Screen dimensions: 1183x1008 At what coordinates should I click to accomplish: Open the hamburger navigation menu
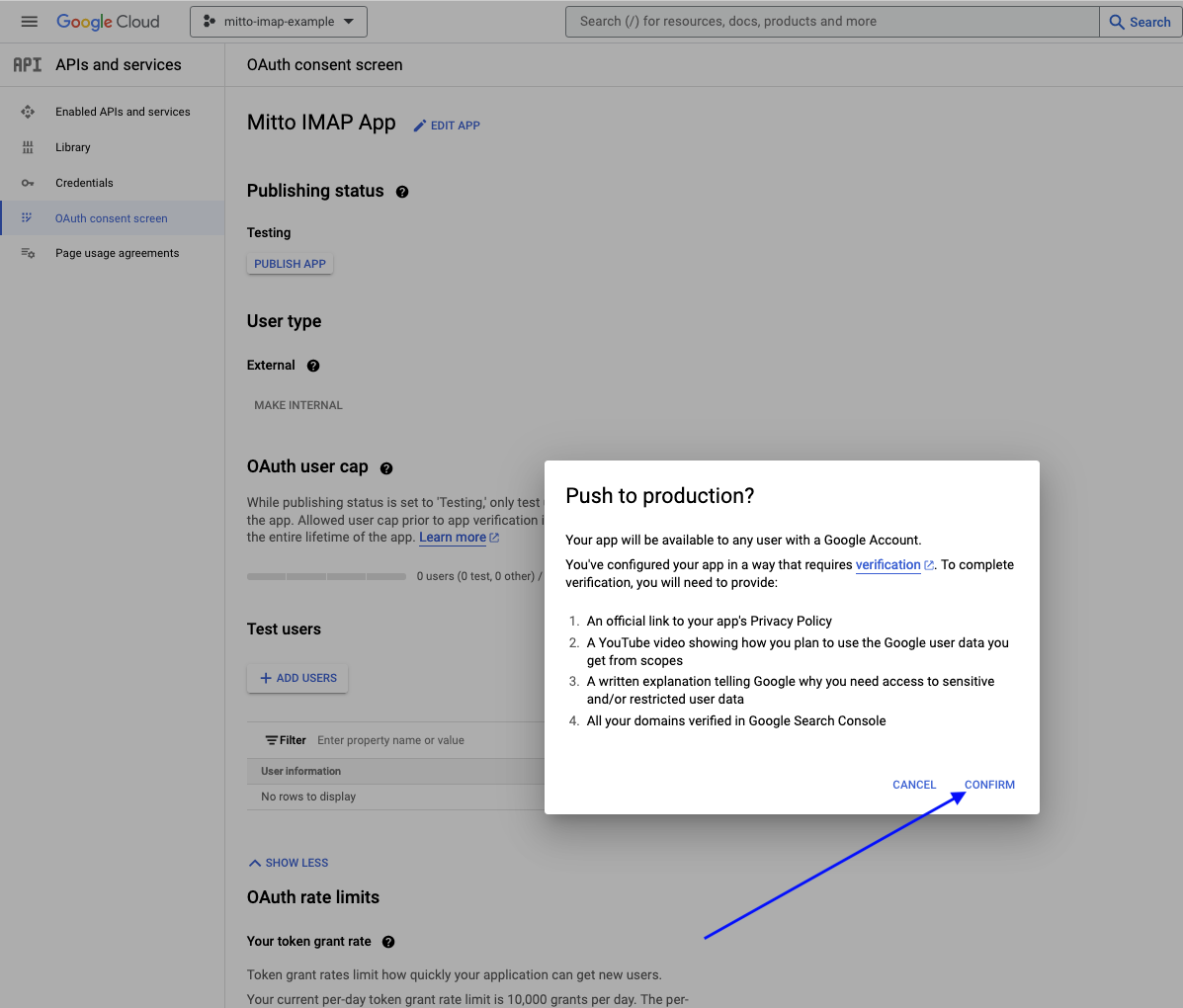(x=30, y=22)
